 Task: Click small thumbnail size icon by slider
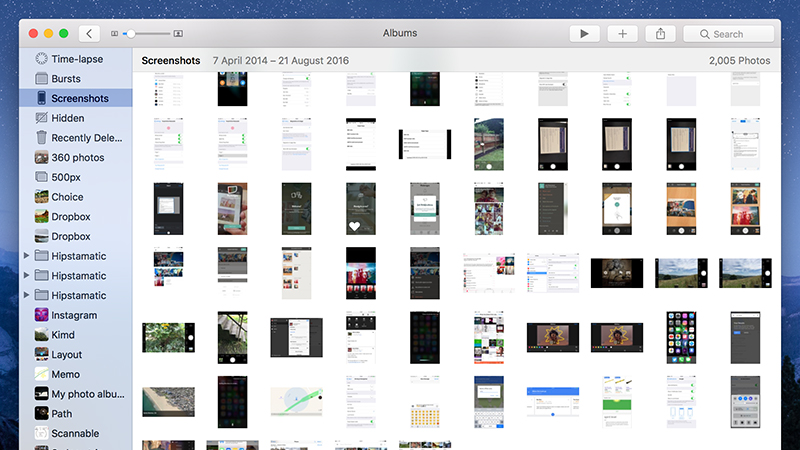[114, 34]
